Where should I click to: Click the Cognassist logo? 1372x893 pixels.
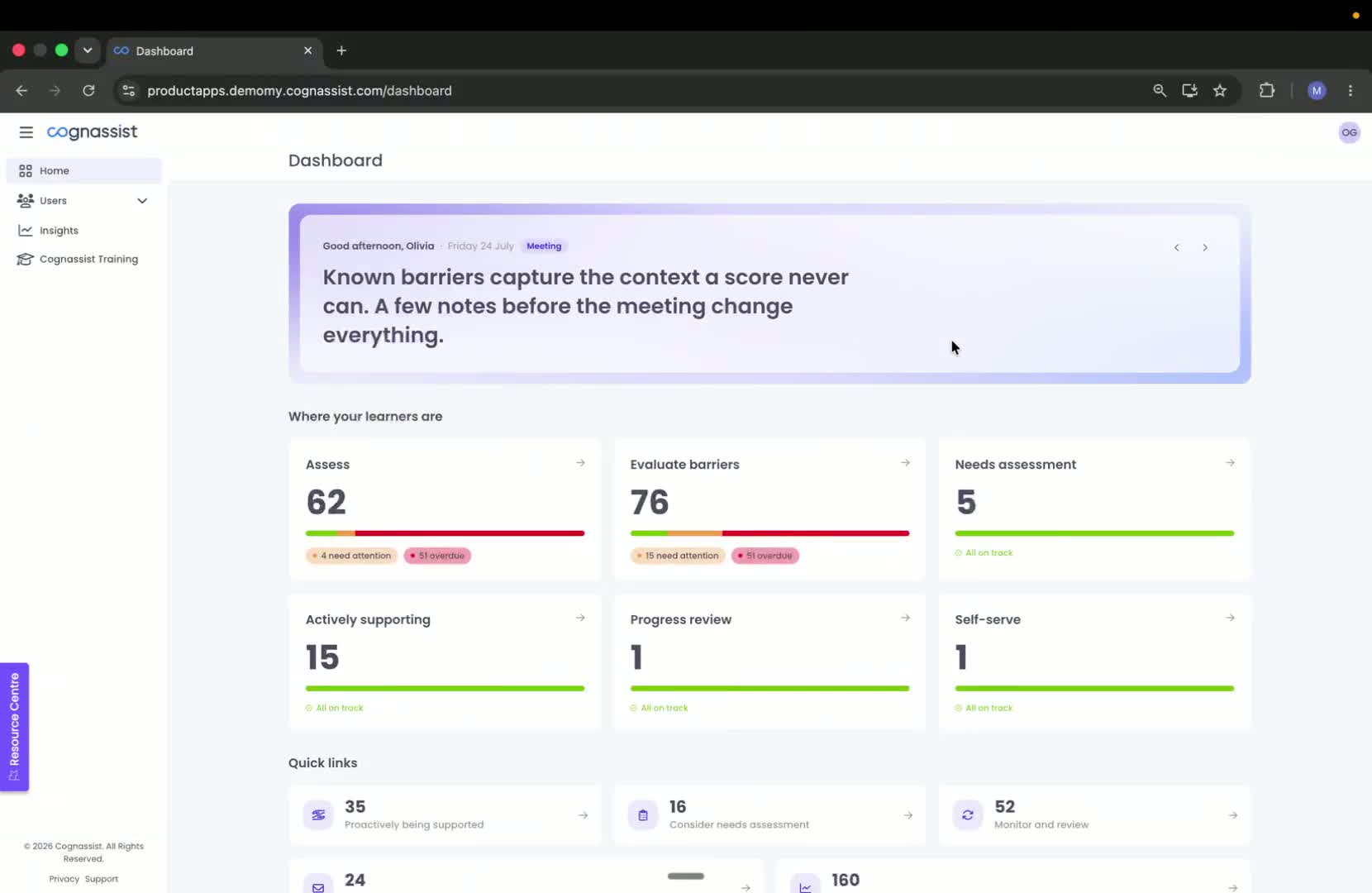coord(92,132)
